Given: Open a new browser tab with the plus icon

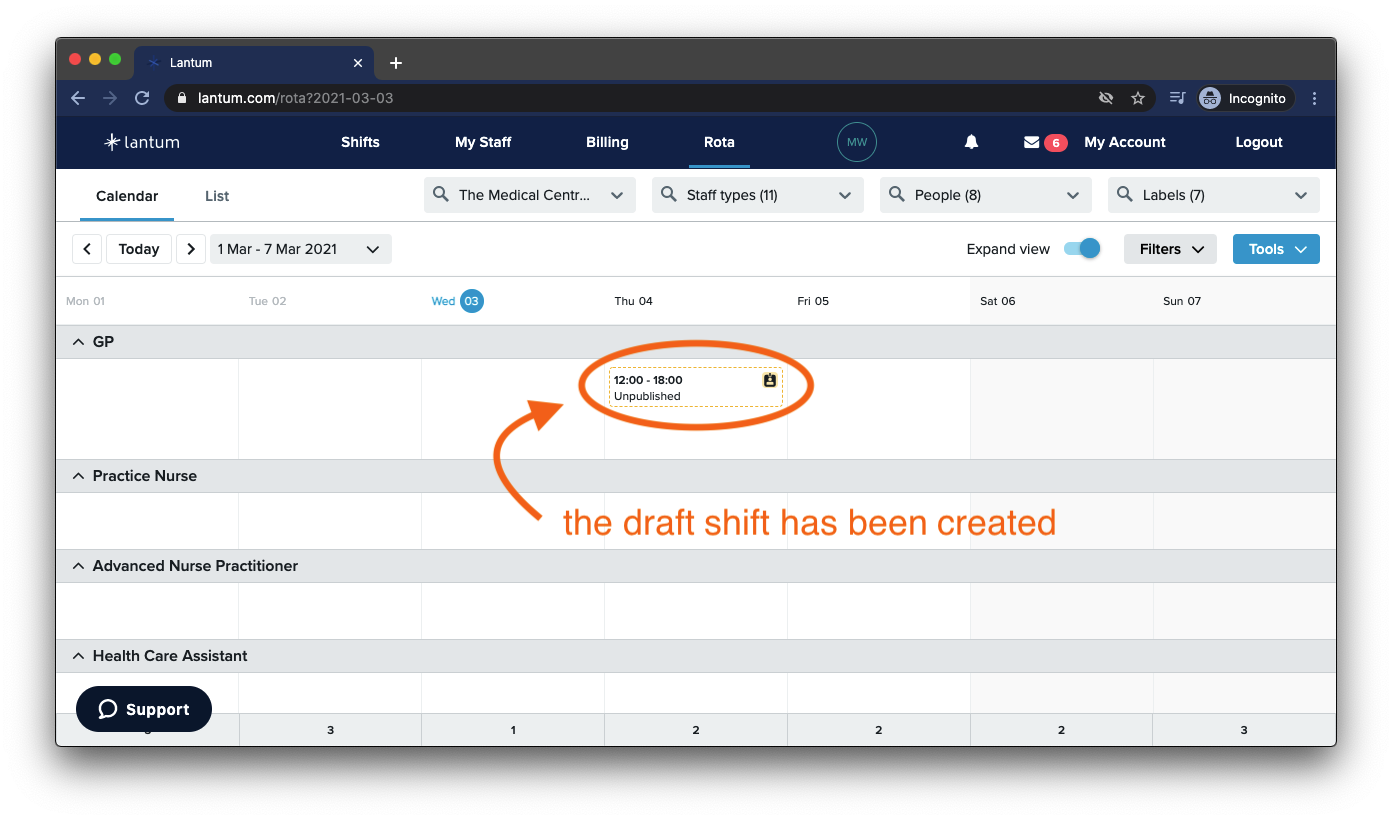Looking at the screenshot, I should pyautogui.click(x=396, y=63).
